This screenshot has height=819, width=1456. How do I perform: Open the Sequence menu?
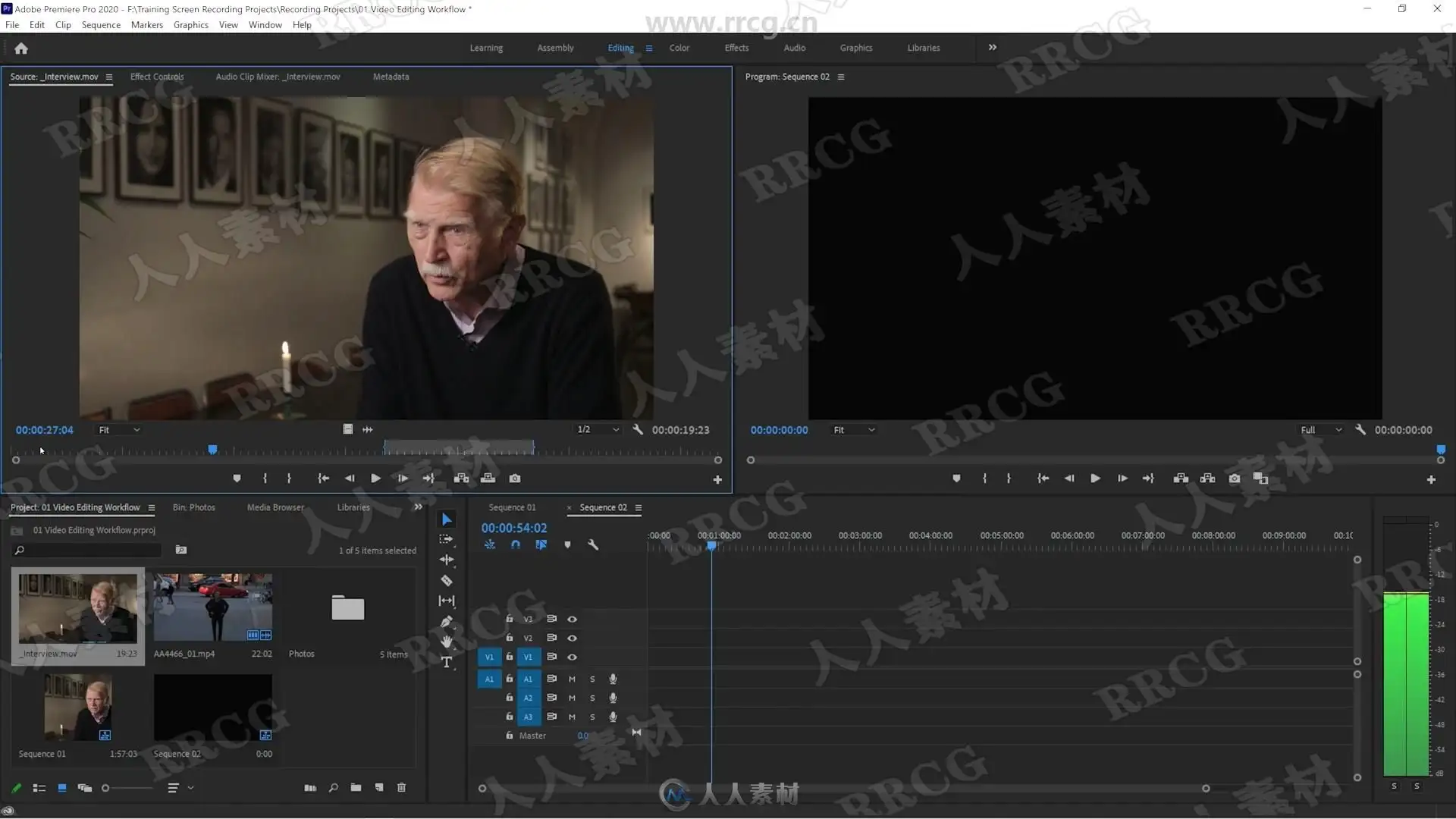click(x=101, y=25)
